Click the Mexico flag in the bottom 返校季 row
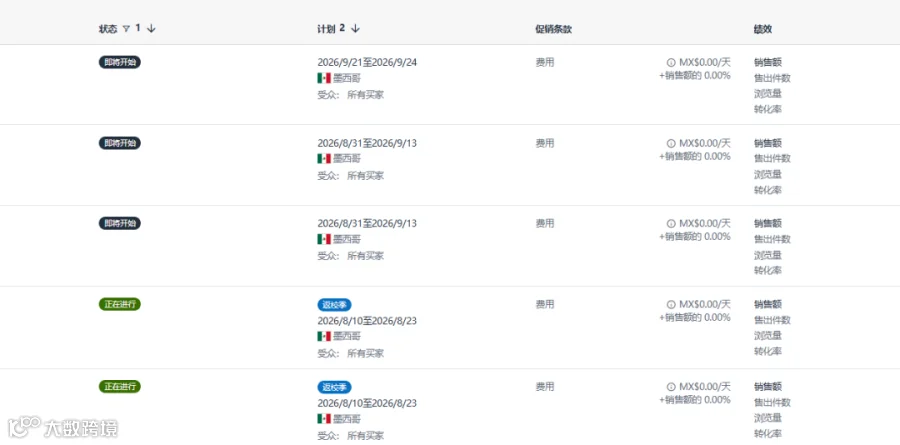 click(324, 419)
